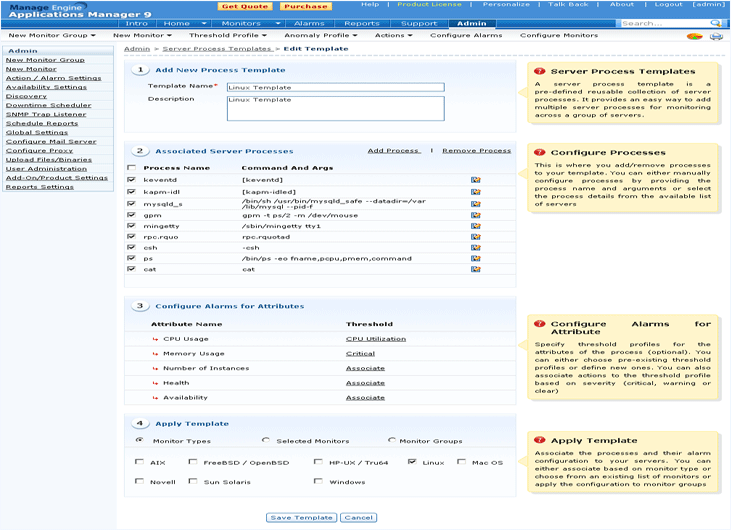The width and height of the screenshot is (731, 530).
Task: Switch to the Intro tab
Action: click(137, 23)
